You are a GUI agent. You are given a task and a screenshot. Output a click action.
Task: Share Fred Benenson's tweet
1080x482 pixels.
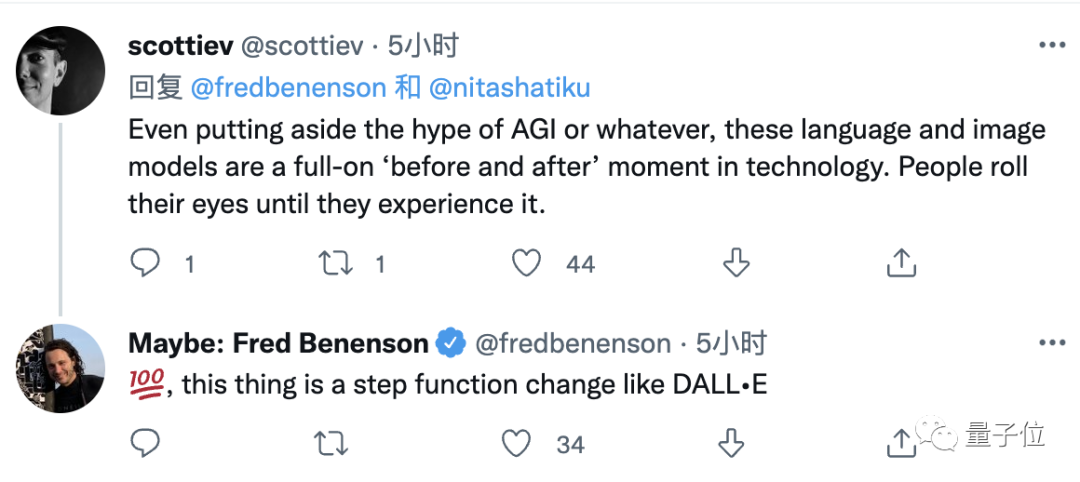[900, 442]
